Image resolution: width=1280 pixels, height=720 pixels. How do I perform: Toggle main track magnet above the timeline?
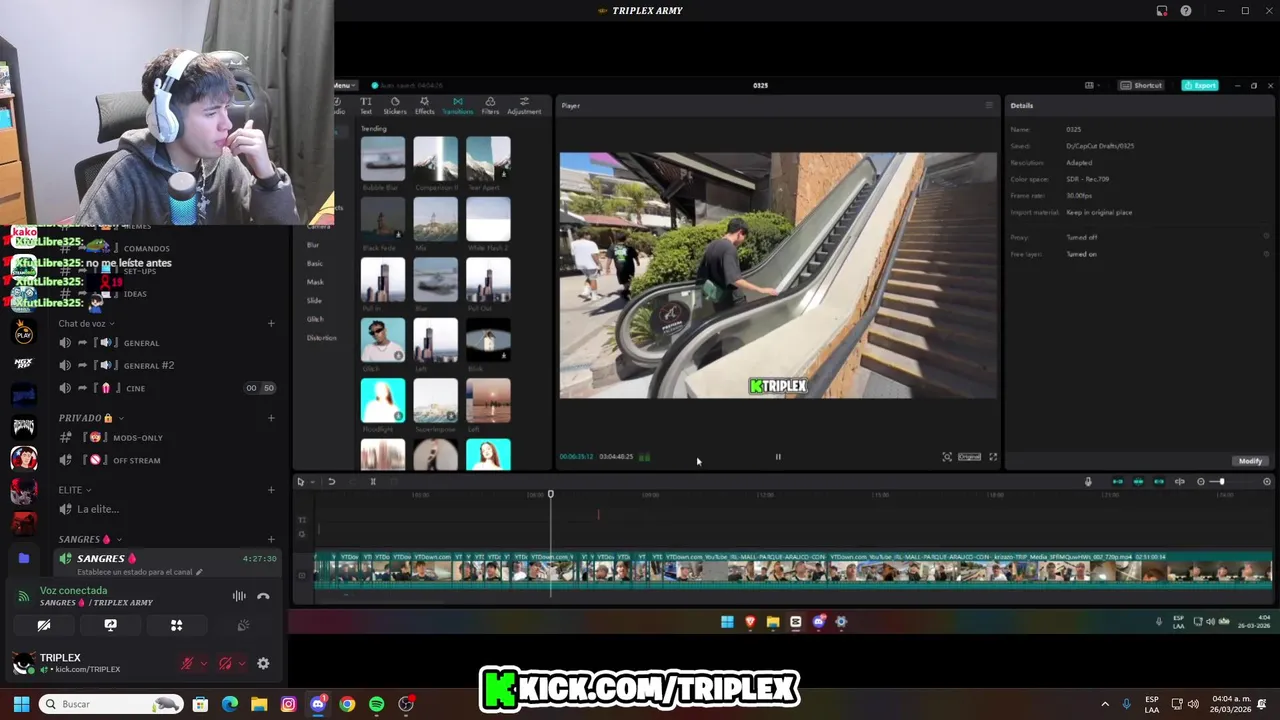pos(1118,482)
